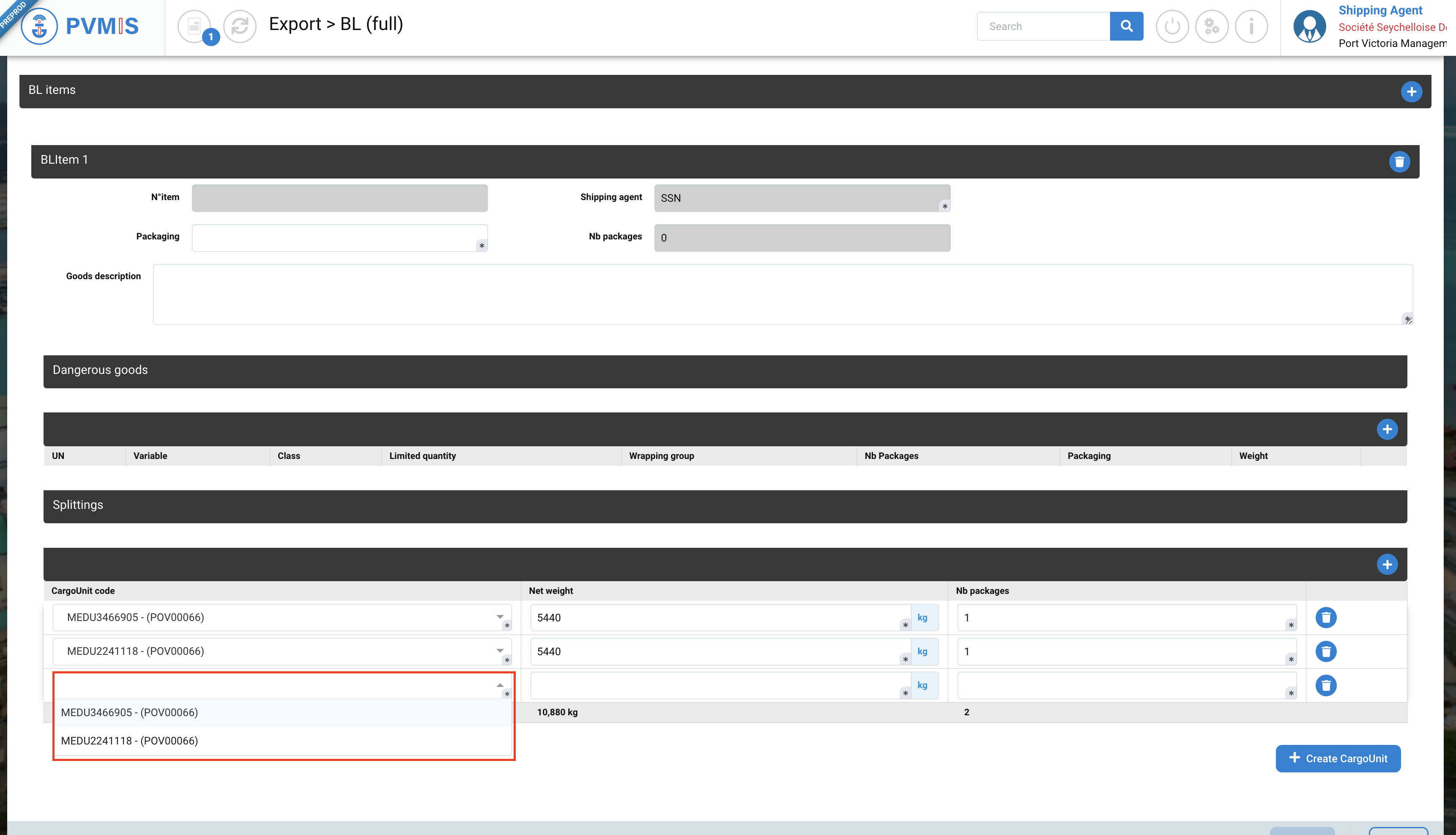Select MEDU3466905 - (POV00066) from dropdown list
The height and width of the screenshot is (835, 1456).
(x=129, y=712)
